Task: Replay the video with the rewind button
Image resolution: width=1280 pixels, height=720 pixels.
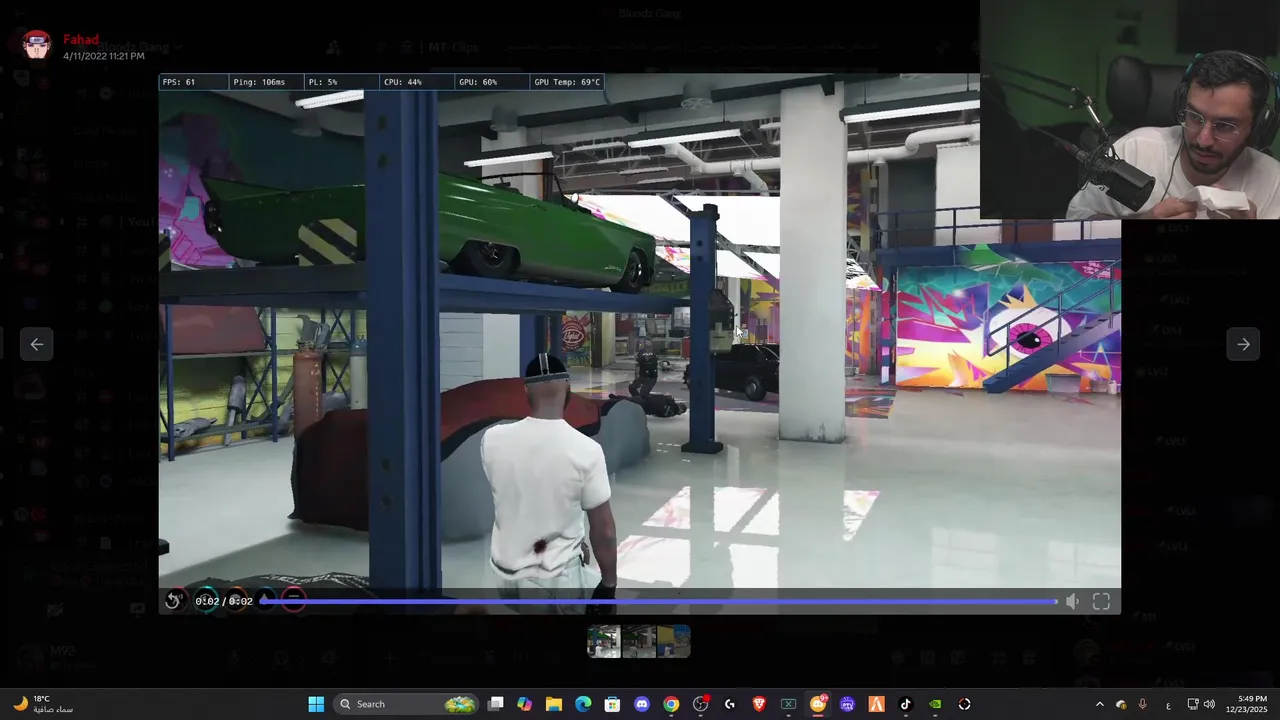Action: [173, 601]
